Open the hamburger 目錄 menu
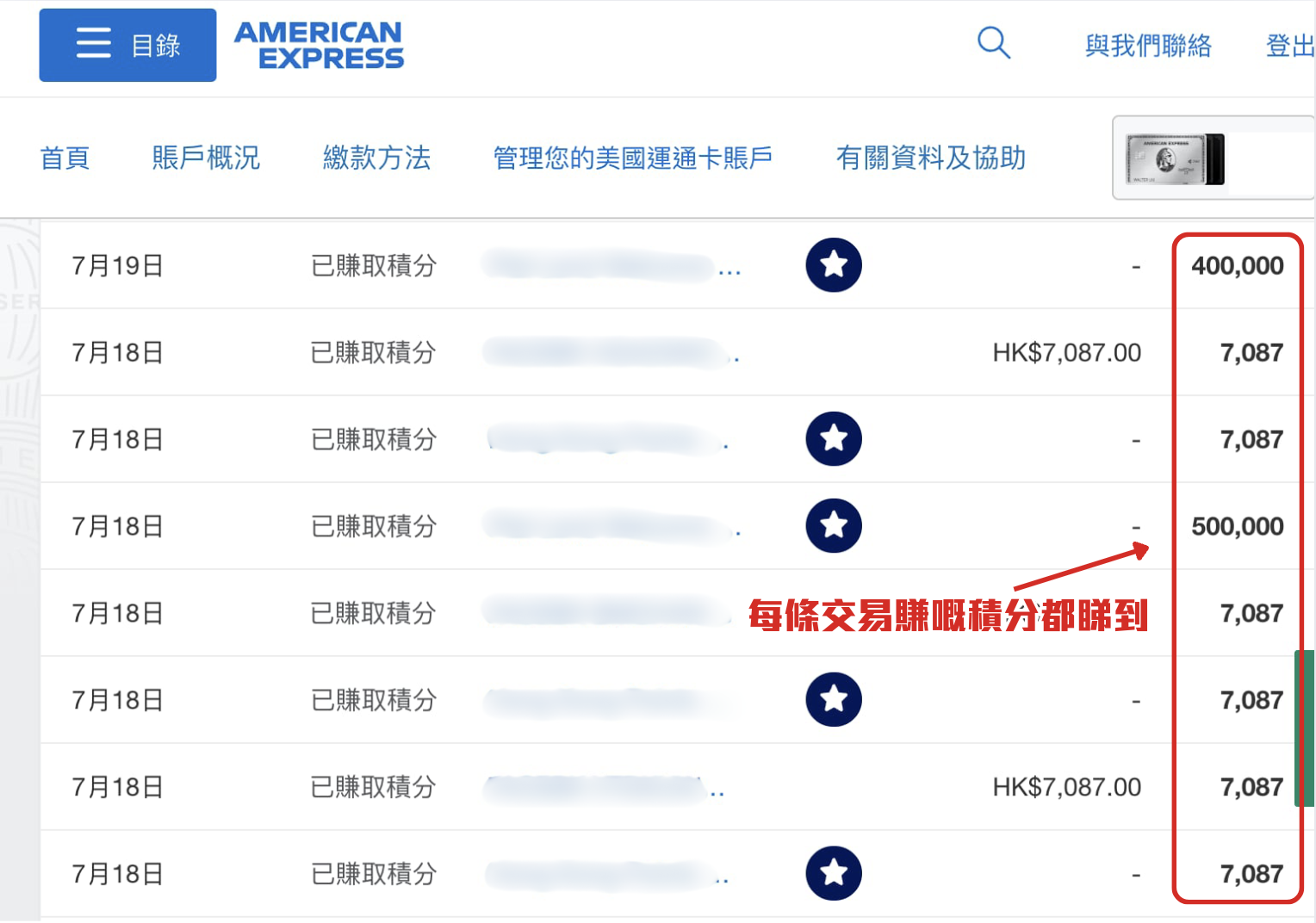Image resolution: width=1316 pixels, height=923 pixels. [x=126, y=44]
